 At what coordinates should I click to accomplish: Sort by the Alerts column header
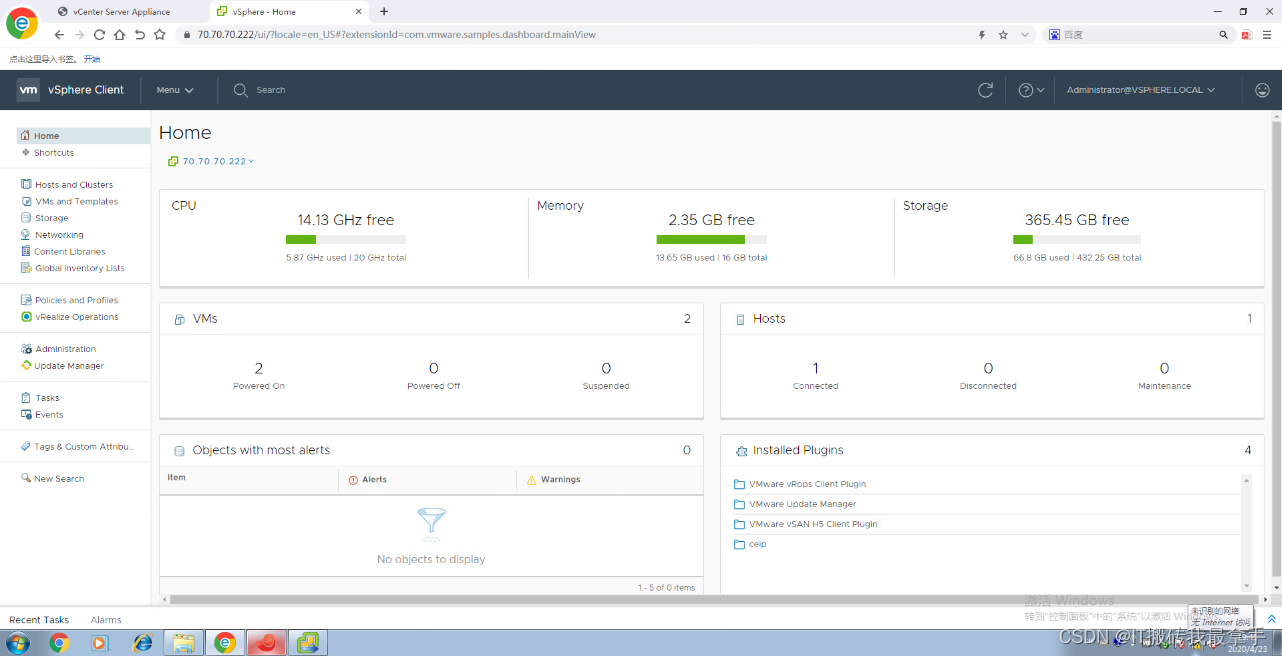(x=374, y=480)
